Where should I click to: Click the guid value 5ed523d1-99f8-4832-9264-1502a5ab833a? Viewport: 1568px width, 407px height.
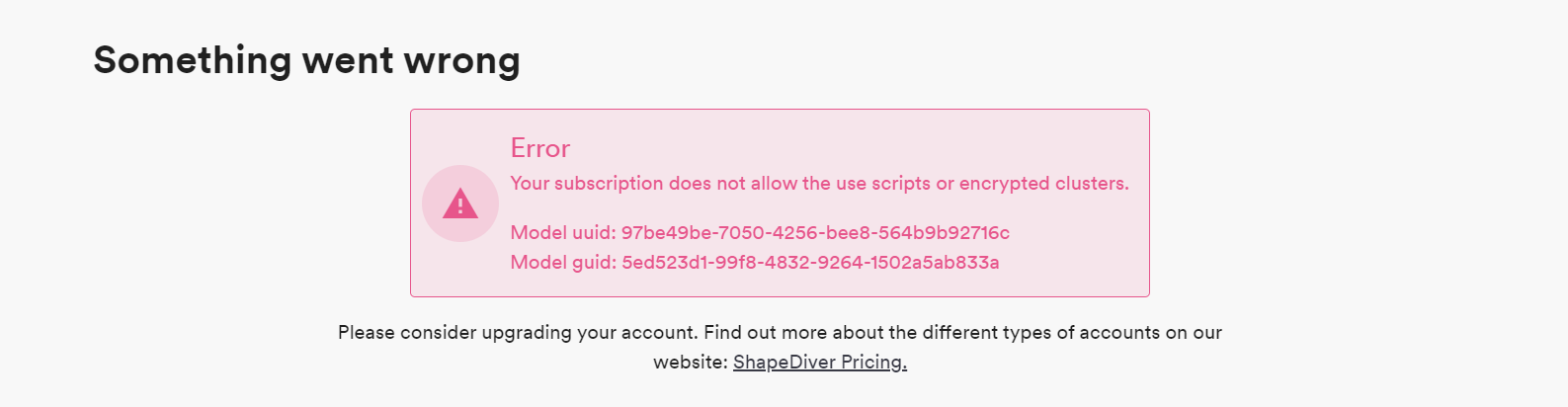810,262
